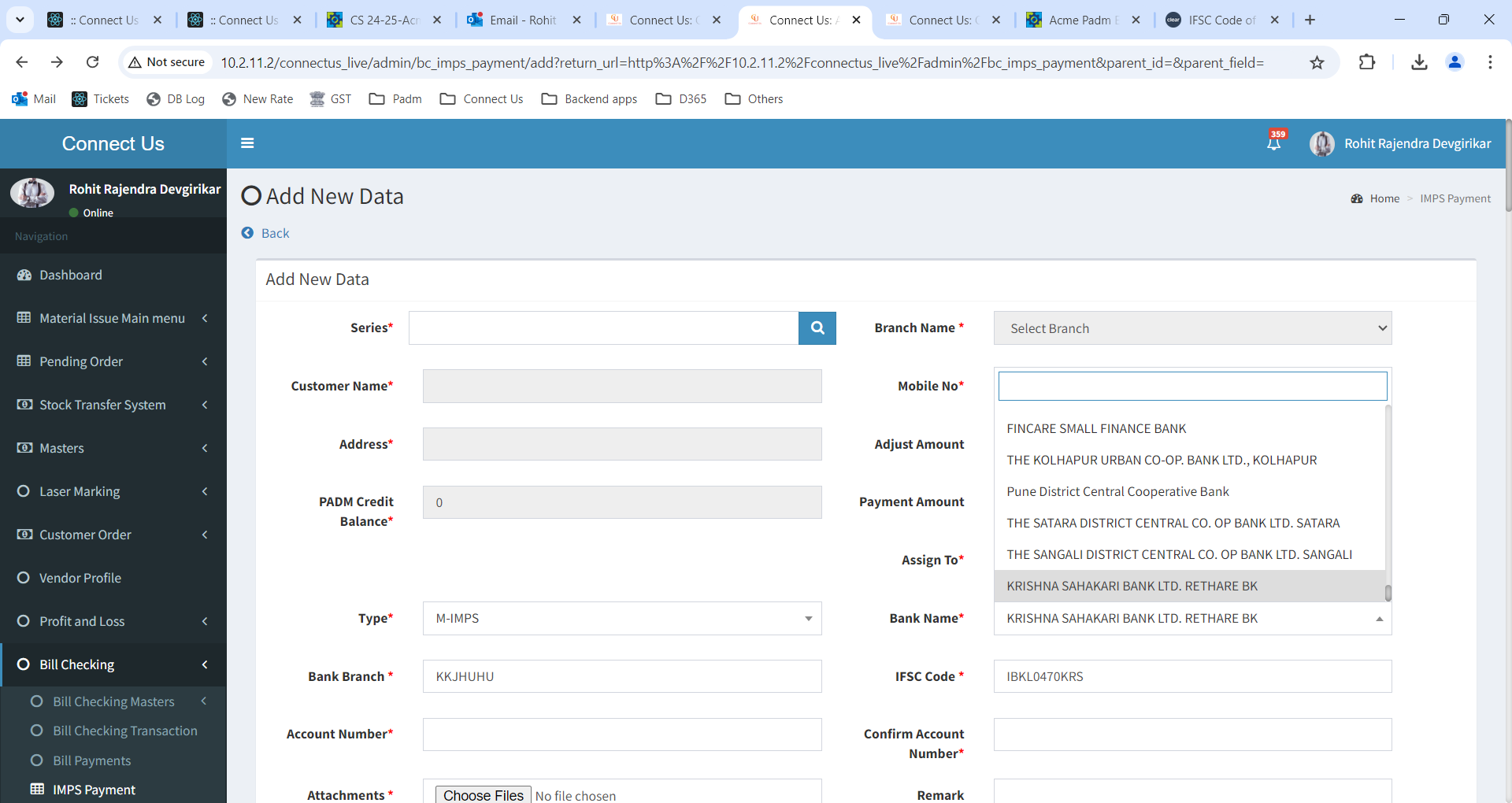The image size is (1512, 803).
Task: Select THE KOLHAPUR URBAN CO-OP. BANK option
Action: click(1189, 461)
